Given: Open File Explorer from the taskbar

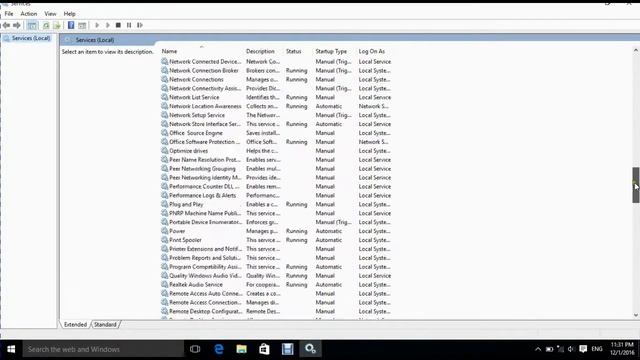Looking at the screenshot, I should [x=242, y=349].
